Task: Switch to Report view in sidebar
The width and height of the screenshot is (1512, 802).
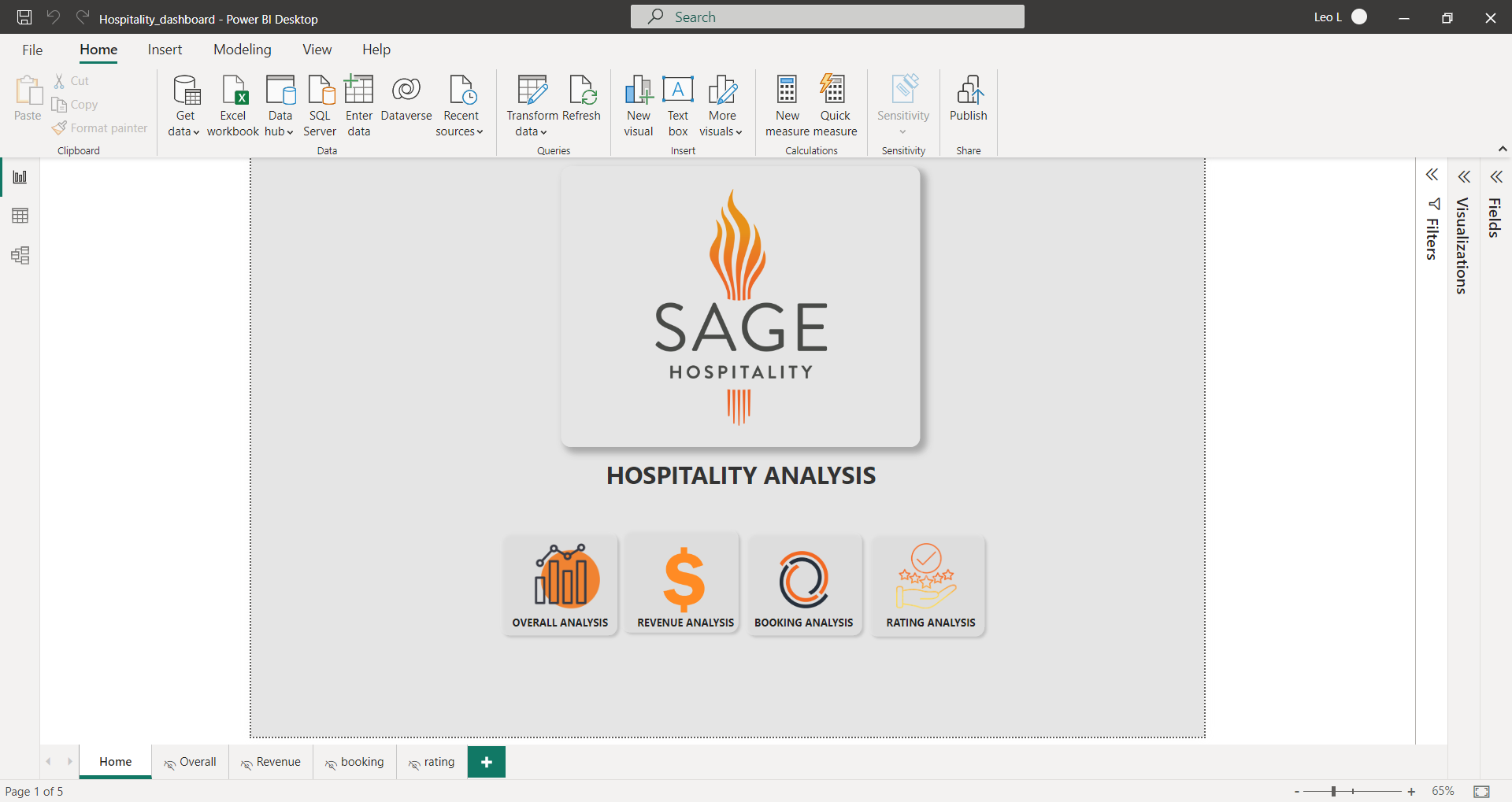Action: point(20,176)
